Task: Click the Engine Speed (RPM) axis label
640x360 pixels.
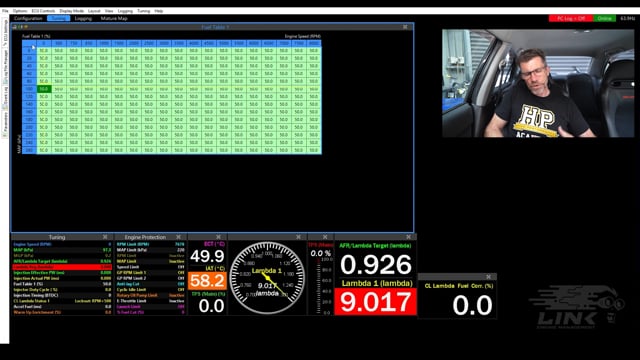Action: pyautogui.click(x=302, y=36)
